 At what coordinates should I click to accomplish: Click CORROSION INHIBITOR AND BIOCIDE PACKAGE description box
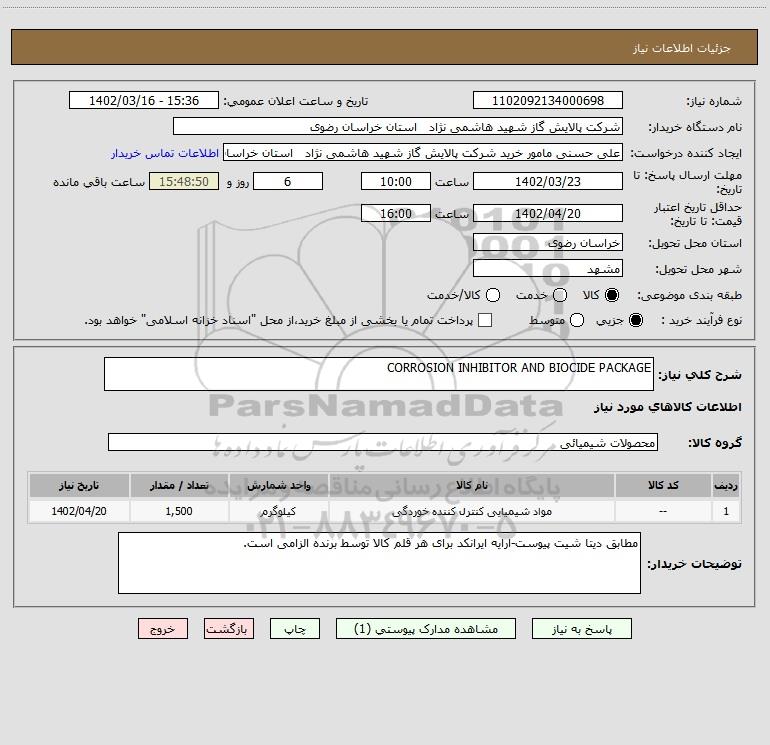coord(379,374)
